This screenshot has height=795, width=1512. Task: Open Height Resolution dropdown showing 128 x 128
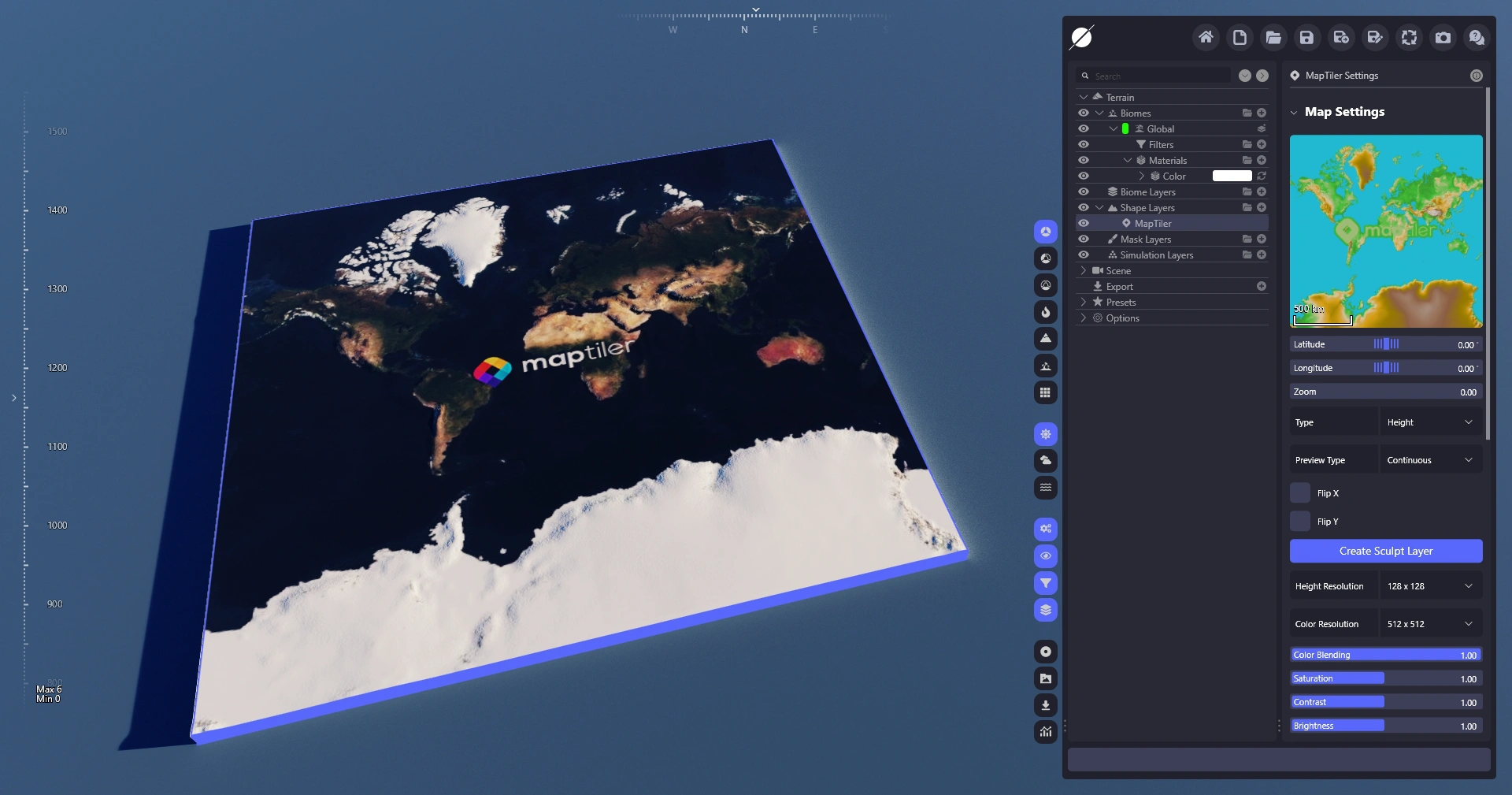pyautogui.click(x=1431, y=586)
